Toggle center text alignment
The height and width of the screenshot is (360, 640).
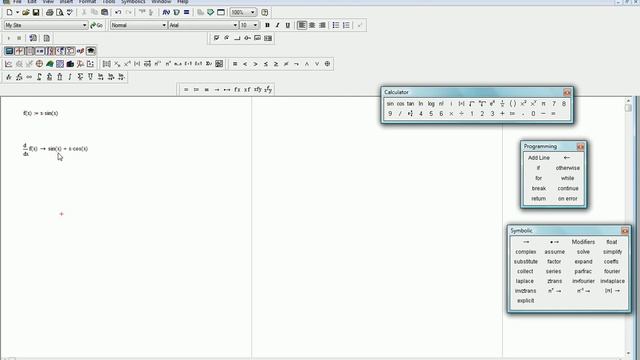pyautogui.click(x=312, y=25)
